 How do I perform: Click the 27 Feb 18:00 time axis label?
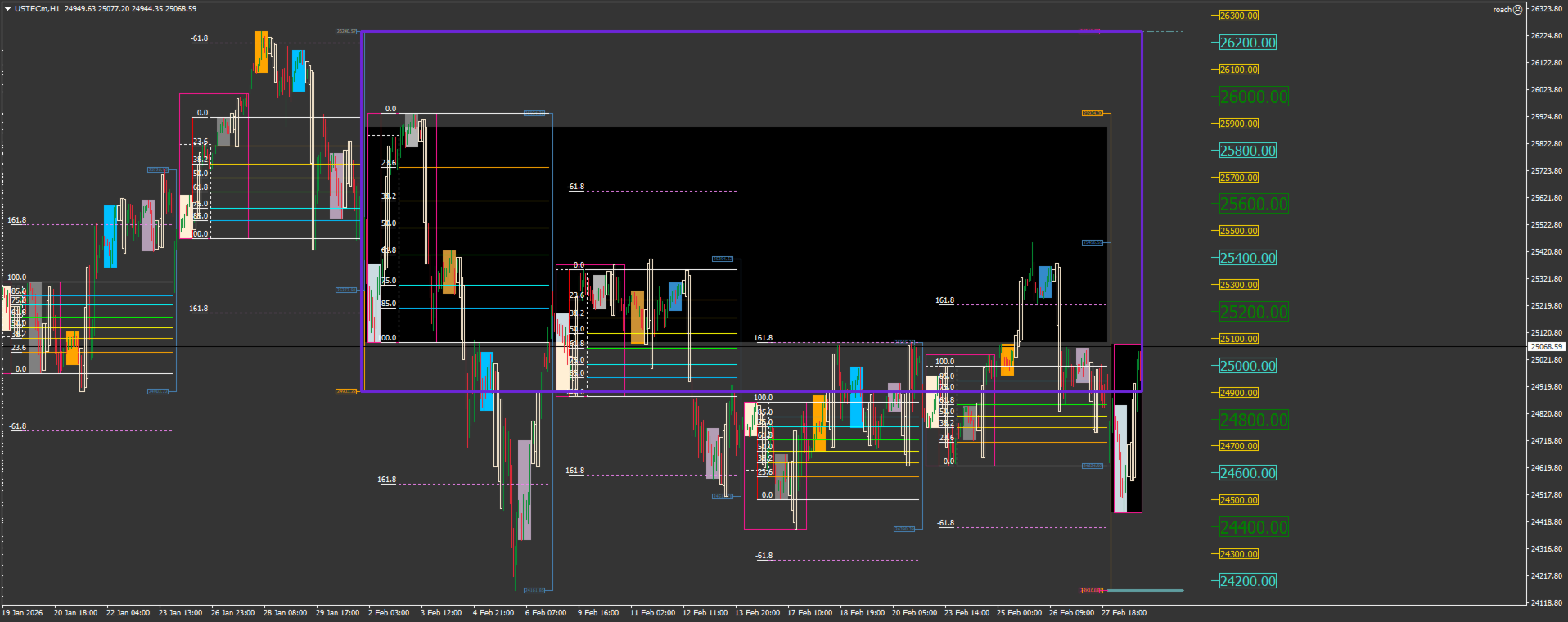point(1124,612)
